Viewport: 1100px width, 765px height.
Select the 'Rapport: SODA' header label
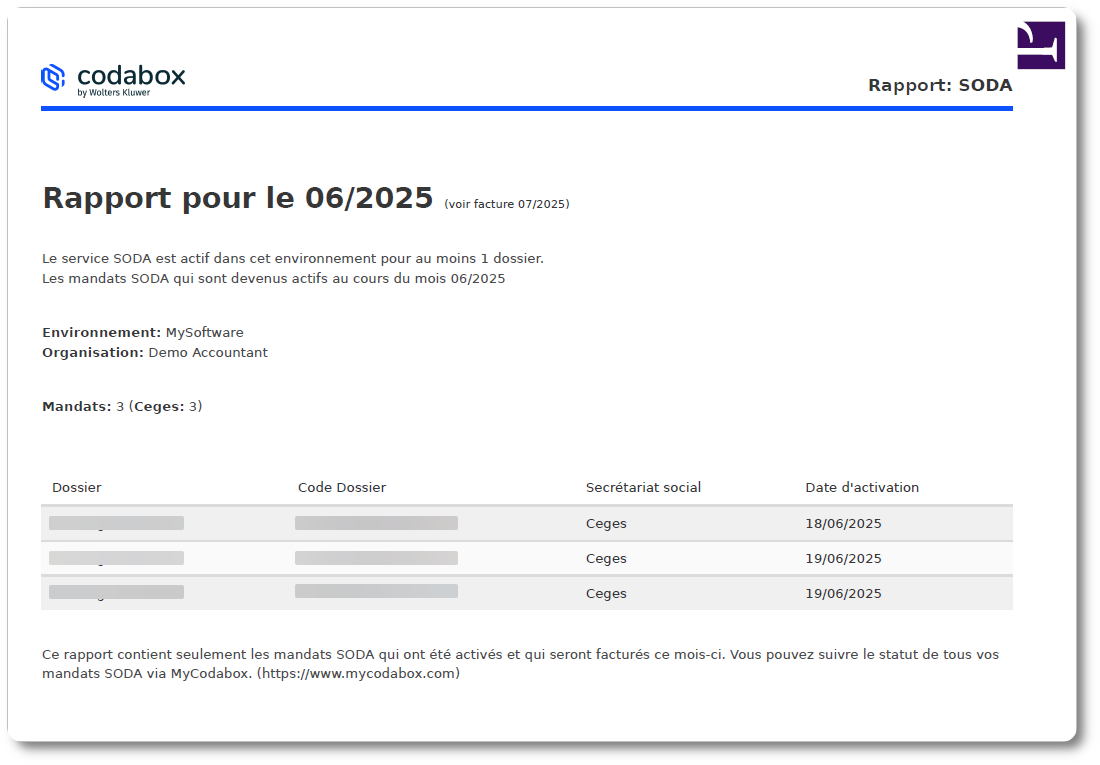pyautogui.click(x=940, y=85)
